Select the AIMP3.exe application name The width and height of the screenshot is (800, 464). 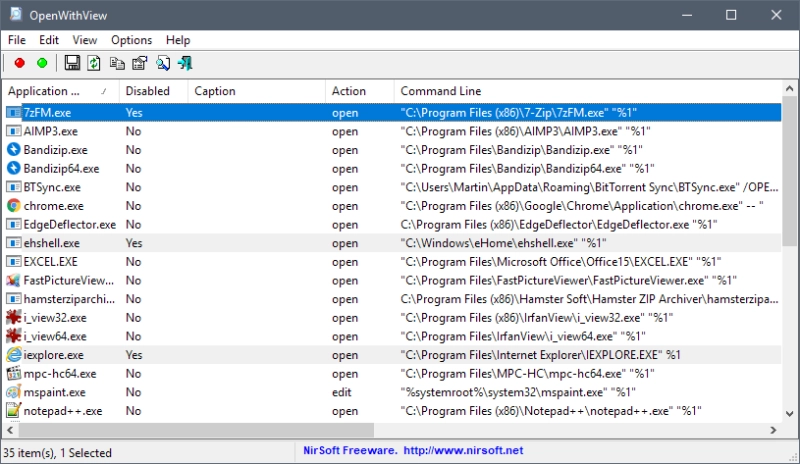pos(51,131)
